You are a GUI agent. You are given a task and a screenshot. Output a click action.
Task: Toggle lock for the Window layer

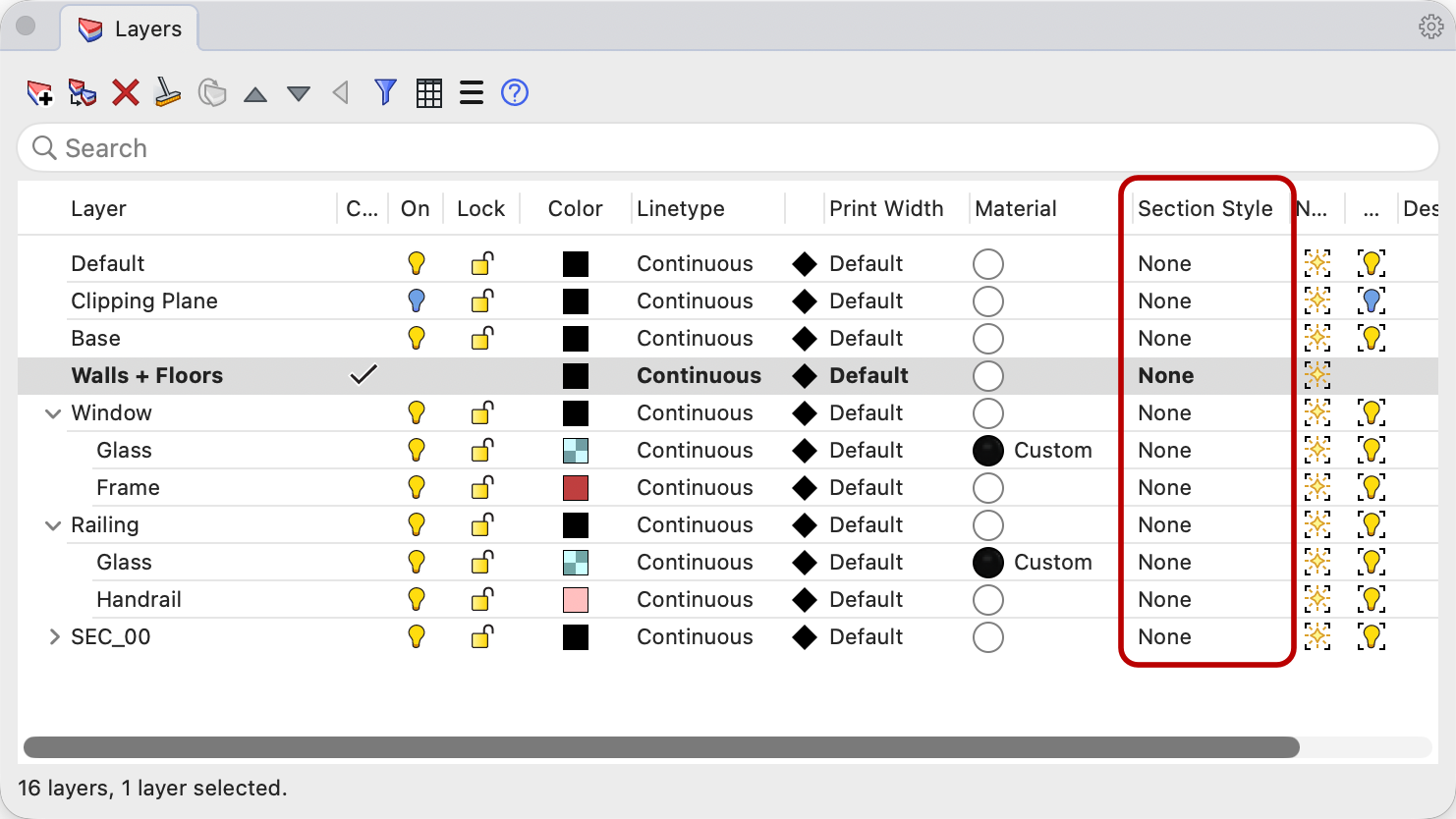(482, 412)
